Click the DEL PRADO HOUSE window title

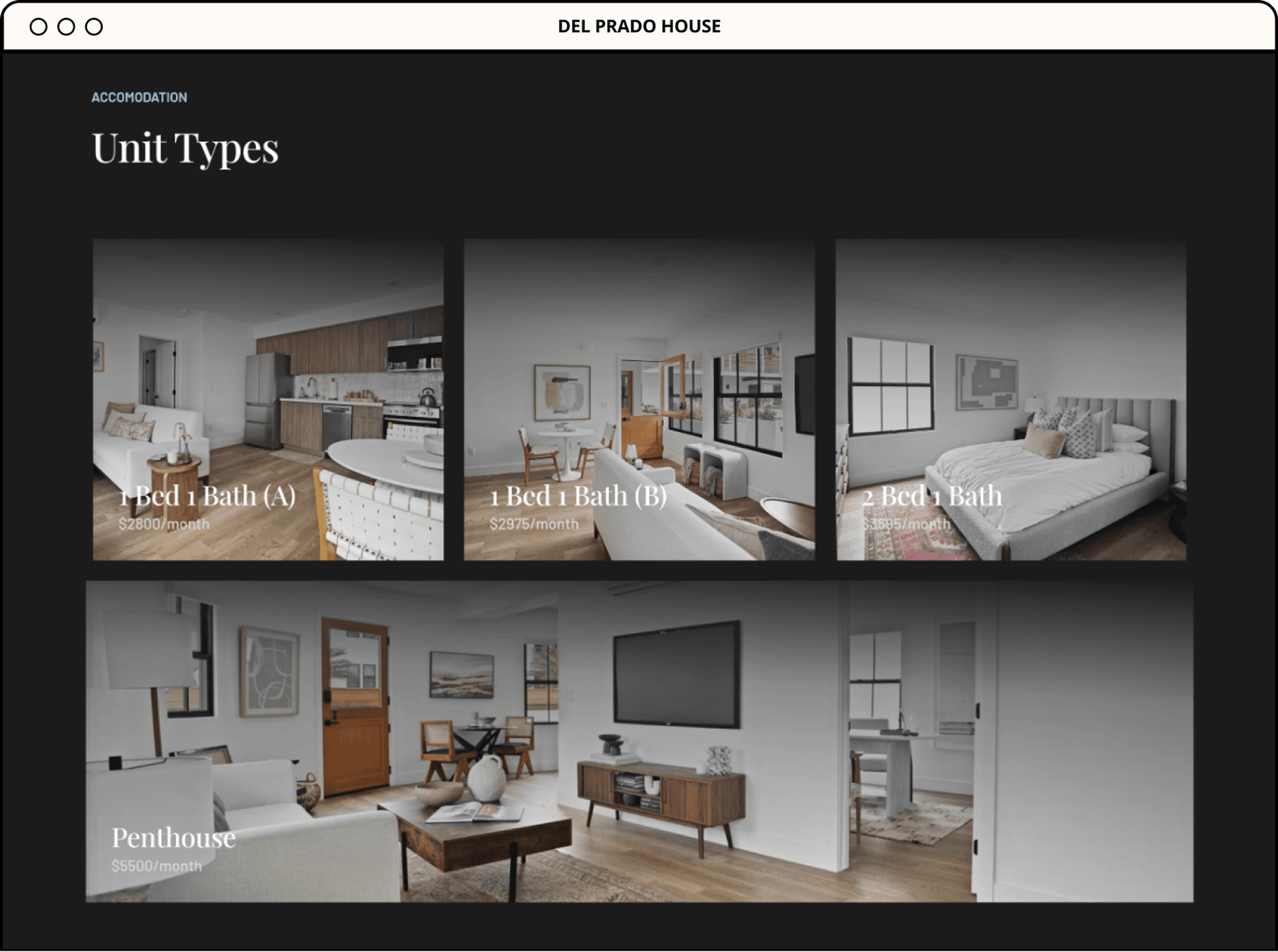(639, 27)
